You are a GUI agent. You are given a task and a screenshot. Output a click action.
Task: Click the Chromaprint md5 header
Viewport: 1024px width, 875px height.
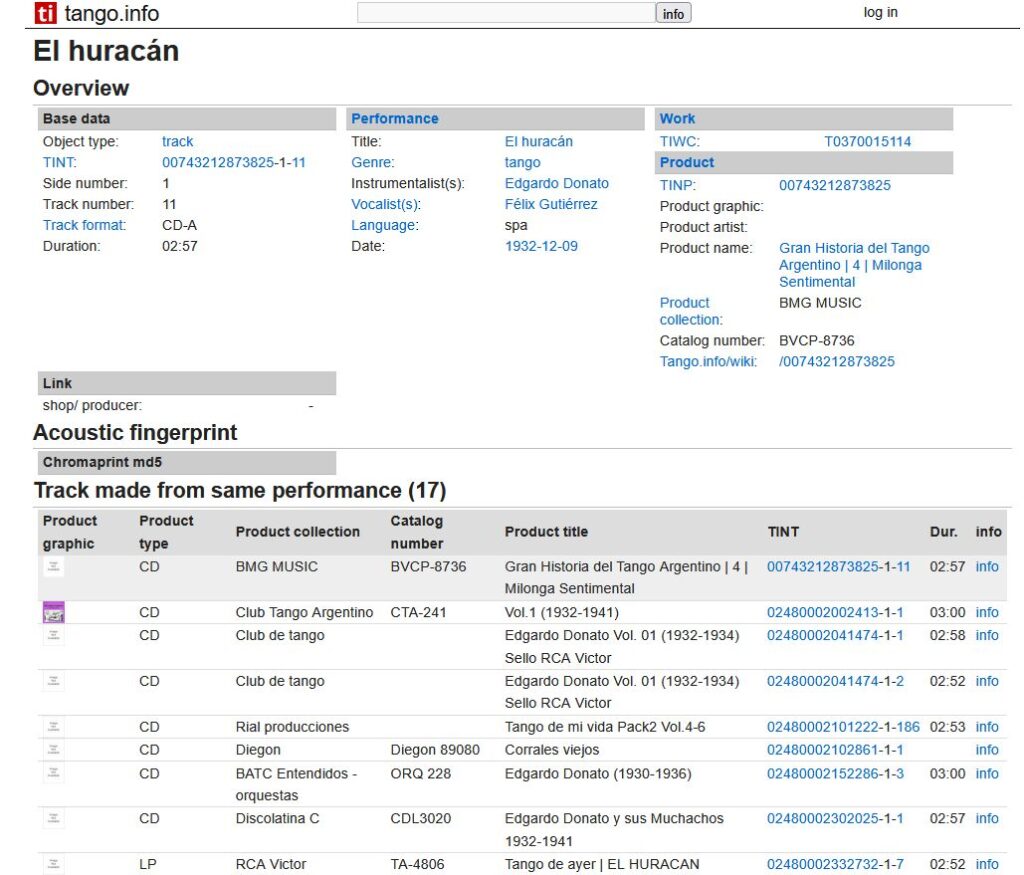(x=187, y=462)
